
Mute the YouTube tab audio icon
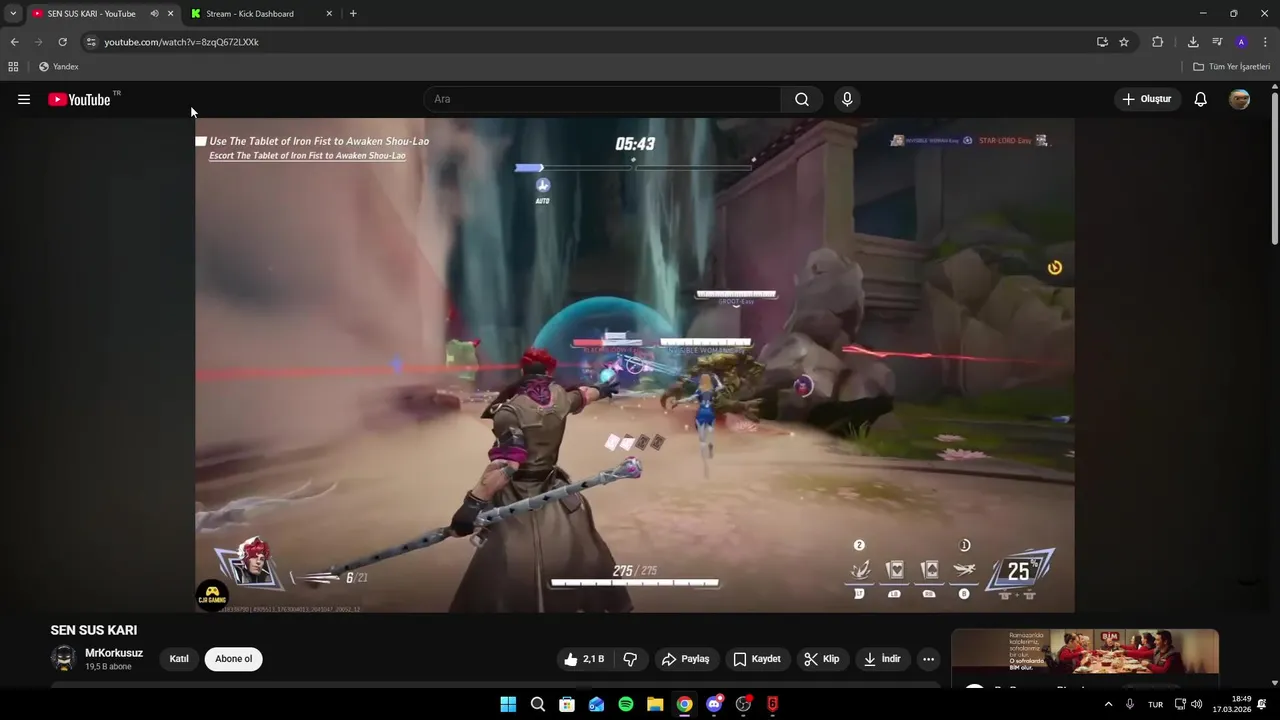154,13
